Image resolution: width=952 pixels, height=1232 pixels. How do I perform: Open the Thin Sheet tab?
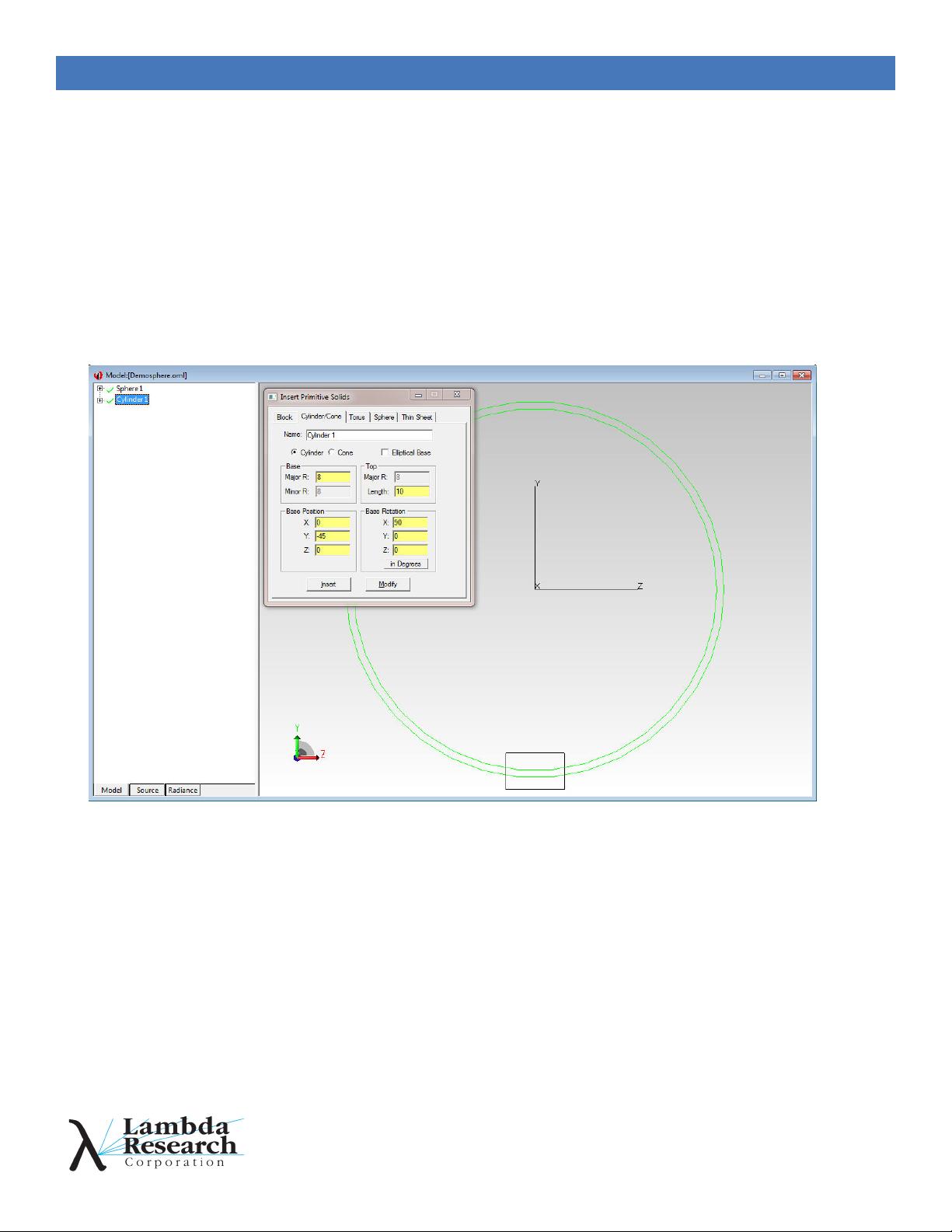417,417
